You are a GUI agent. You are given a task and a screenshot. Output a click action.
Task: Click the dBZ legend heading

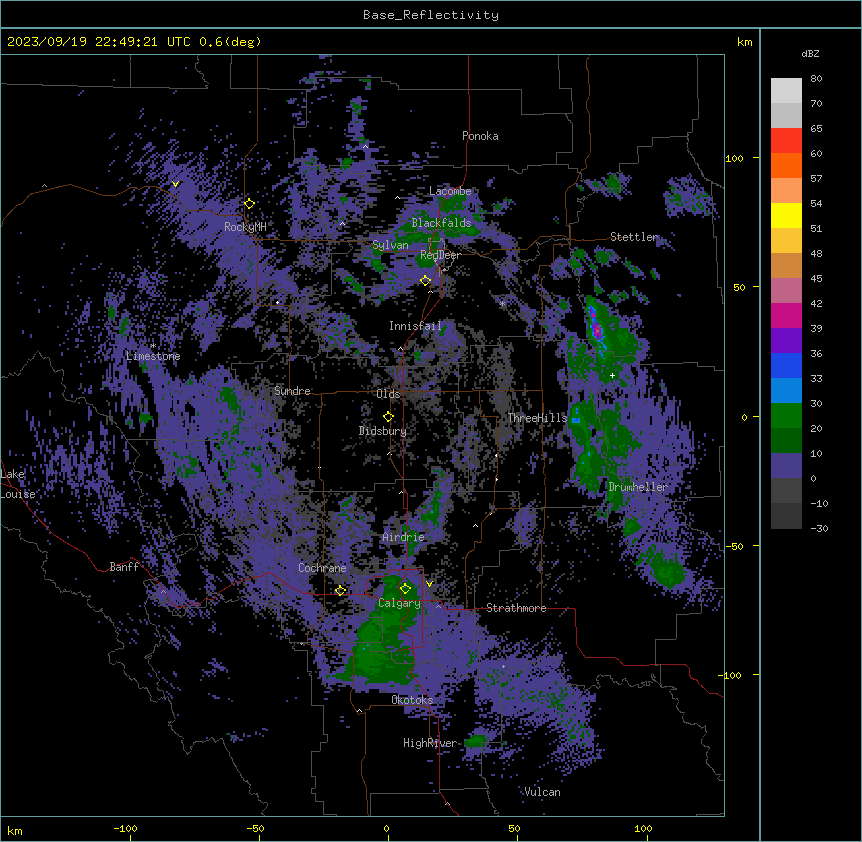(x=810, y=54)
